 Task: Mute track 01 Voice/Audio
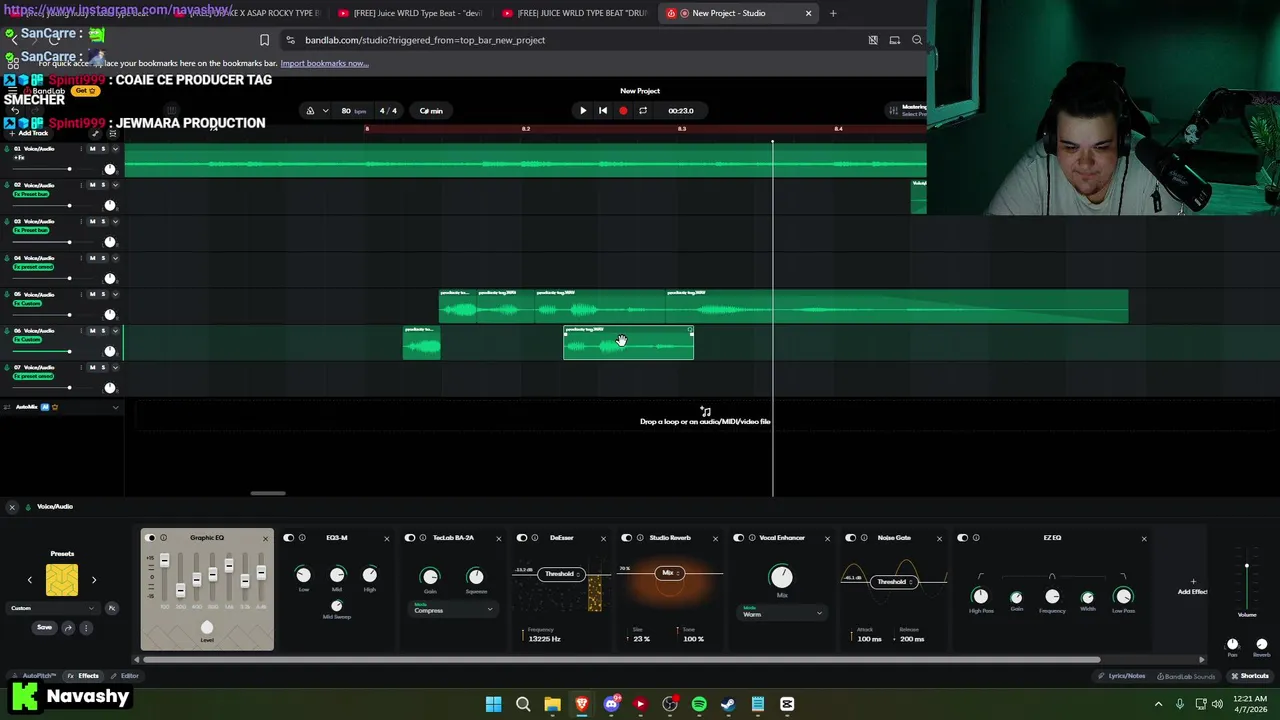tap(93, 149)
